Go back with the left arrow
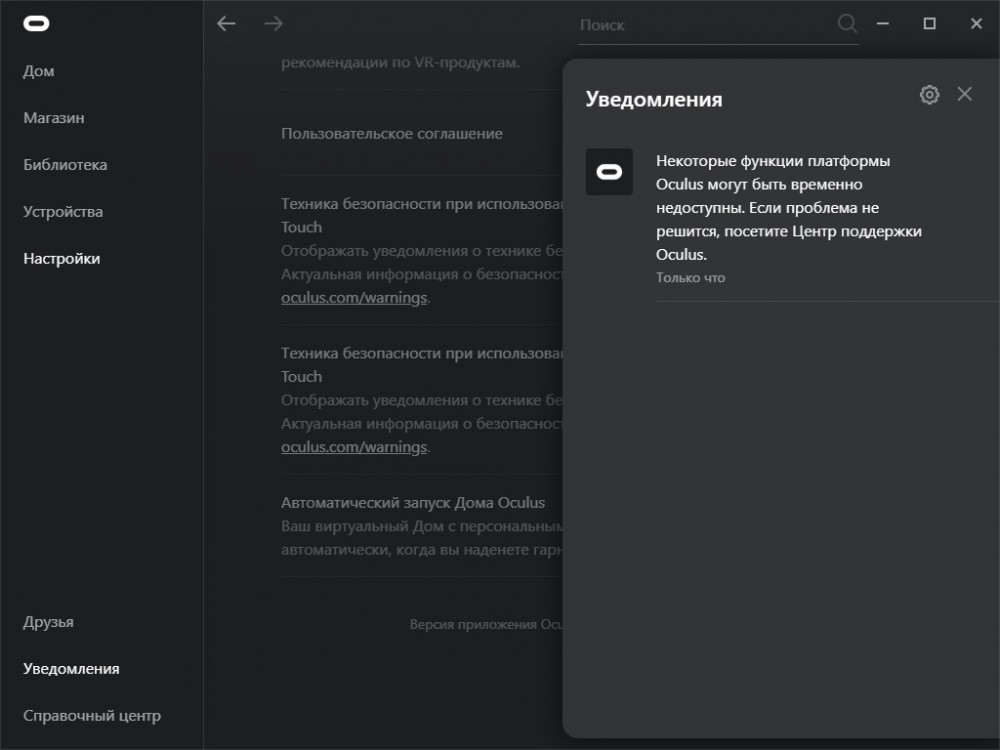 coord(226,24)
